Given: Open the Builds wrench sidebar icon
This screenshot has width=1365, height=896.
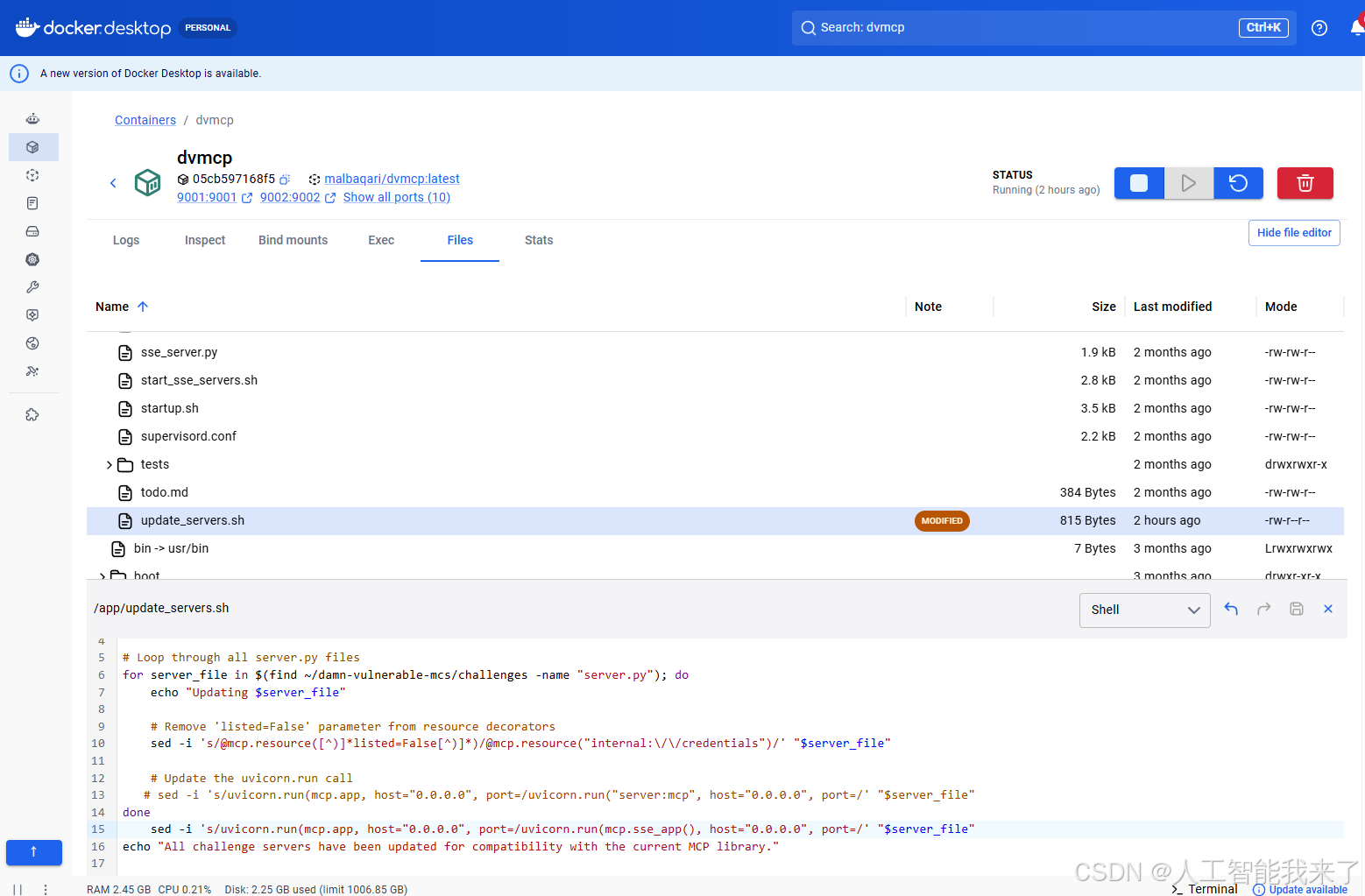Looking at the screenshot, I should pos(32,287).
